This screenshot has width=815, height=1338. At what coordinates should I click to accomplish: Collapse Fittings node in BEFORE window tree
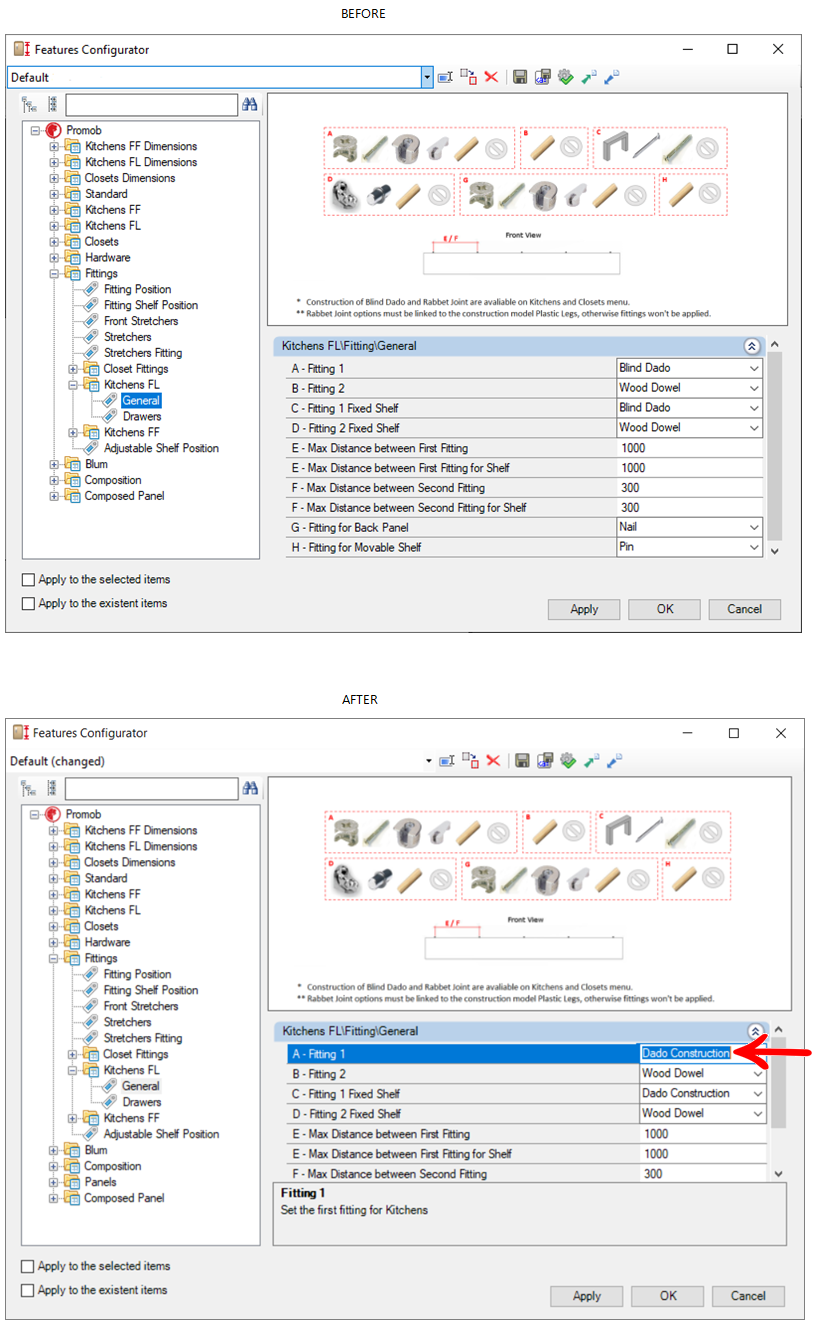pos(55,273)
